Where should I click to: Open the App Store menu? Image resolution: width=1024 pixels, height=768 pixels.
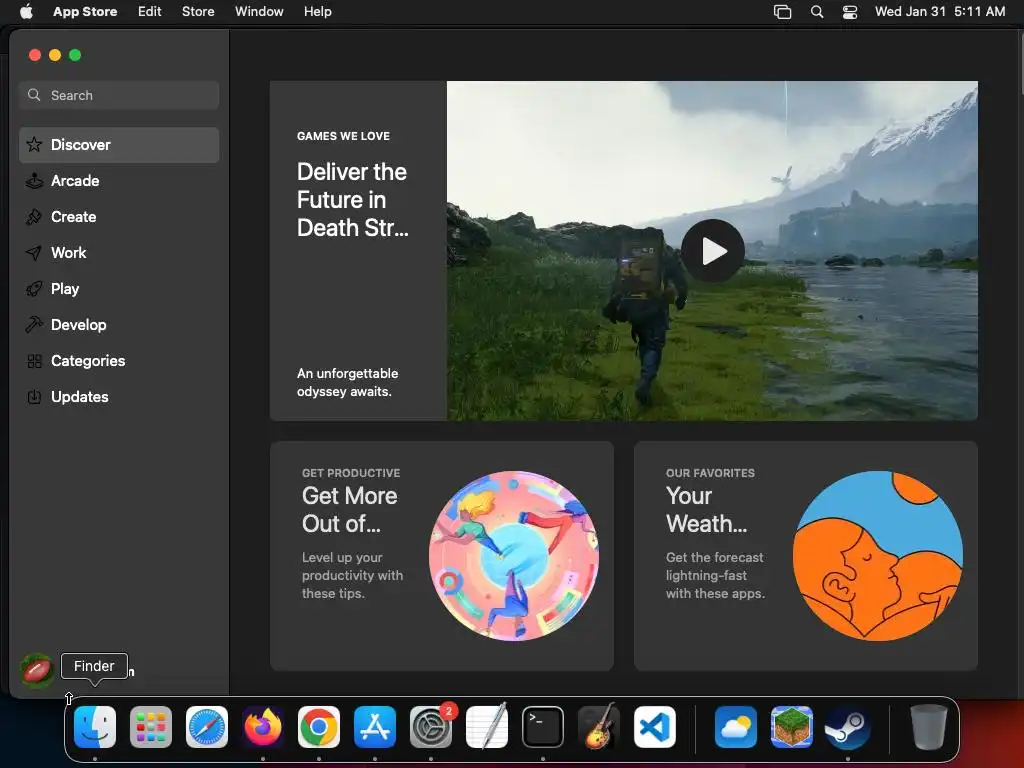tap(85, 11)
